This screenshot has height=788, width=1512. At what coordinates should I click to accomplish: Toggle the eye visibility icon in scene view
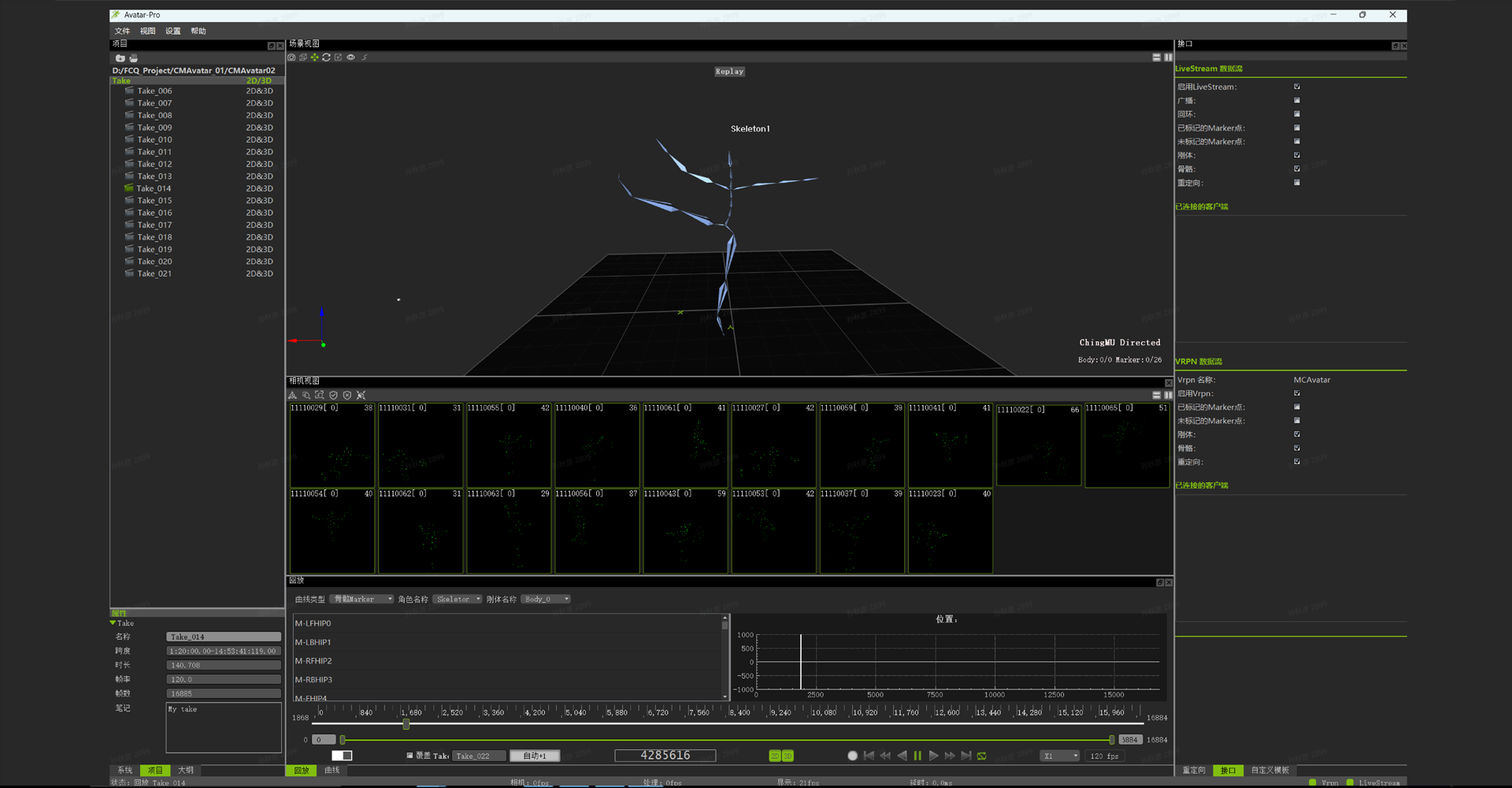[x=351, y=58]
